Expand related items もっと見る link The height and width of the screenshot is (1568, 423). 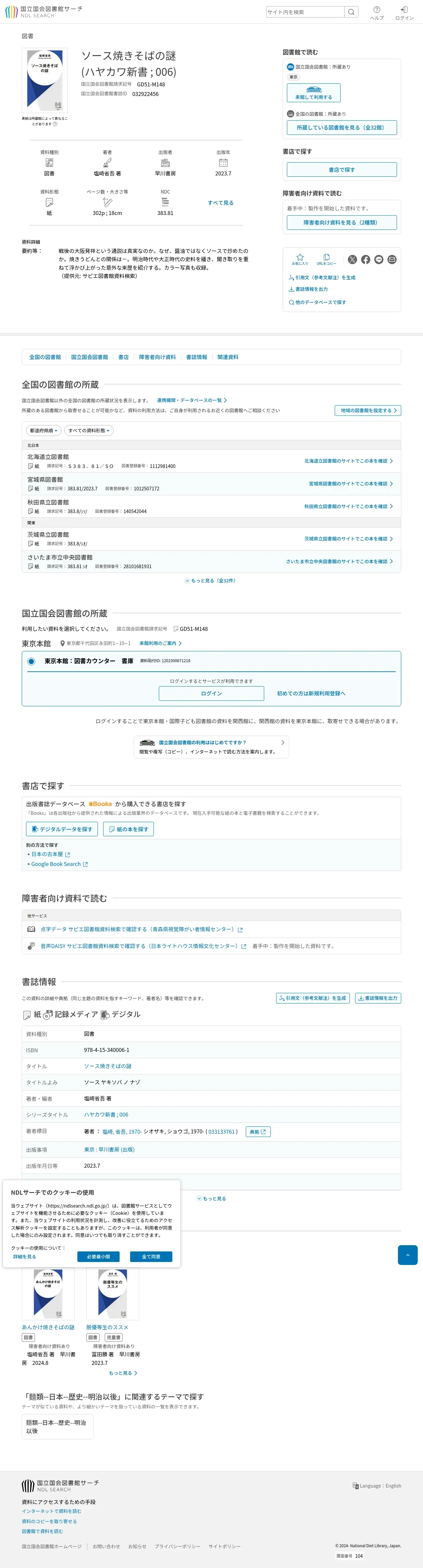coord(123,1372)
